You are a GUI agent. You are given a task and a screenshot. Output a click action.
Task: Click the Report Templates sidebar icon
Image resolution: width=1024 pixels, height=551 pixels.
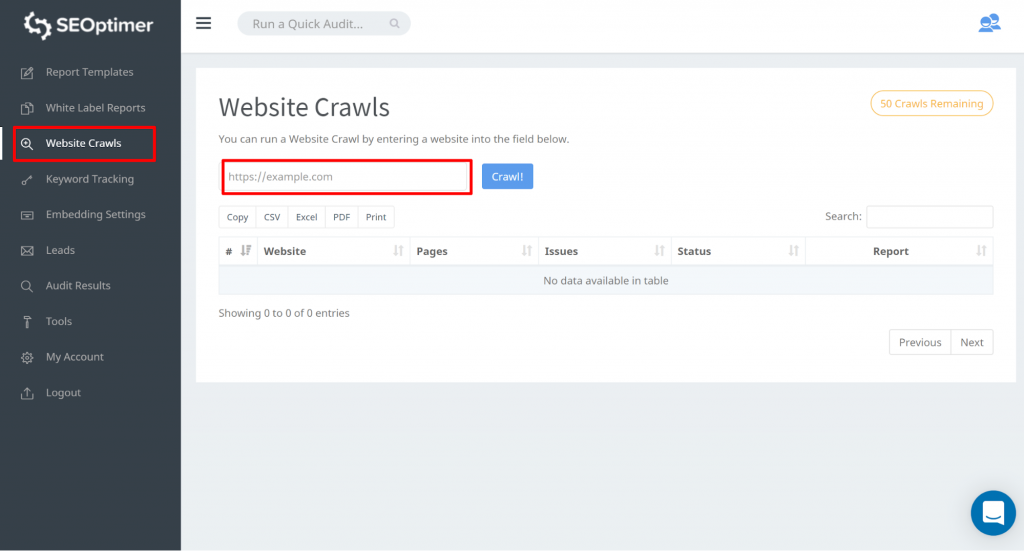[27, 72]
